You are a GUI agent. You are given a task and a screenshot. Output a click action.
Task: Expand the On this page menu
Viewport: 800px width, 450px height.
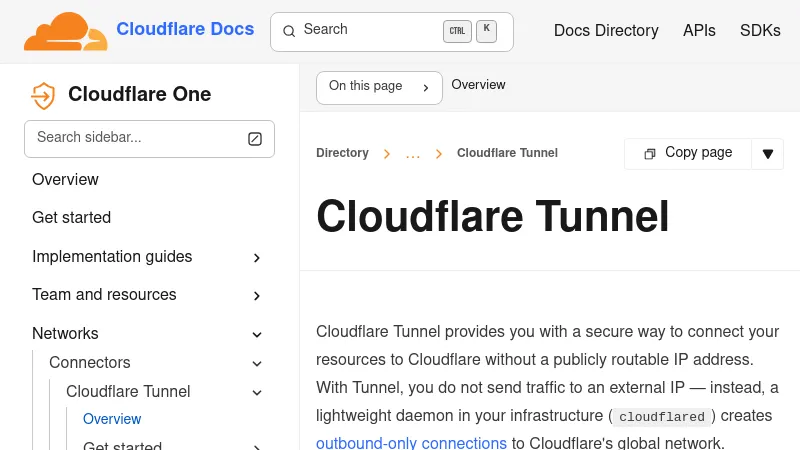coord(379,87)
